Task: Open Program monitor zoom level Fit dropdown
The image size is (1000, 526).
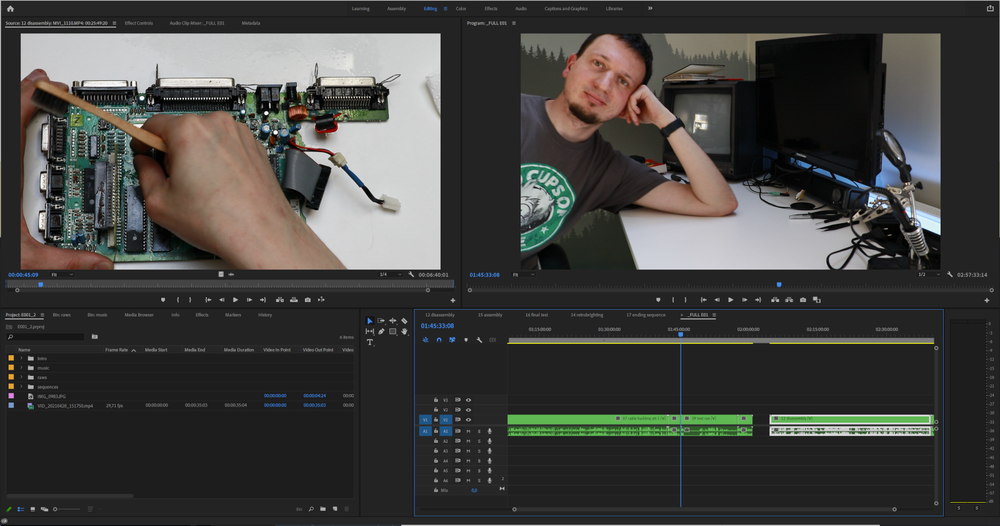Action: click(x=526, y=274)
